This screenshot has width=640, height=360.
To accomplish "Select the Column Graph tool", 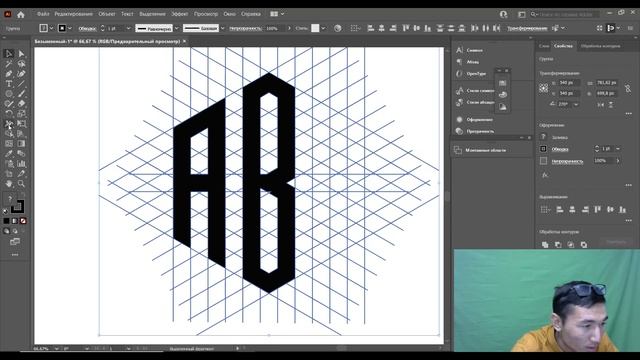I will point(21,164).
